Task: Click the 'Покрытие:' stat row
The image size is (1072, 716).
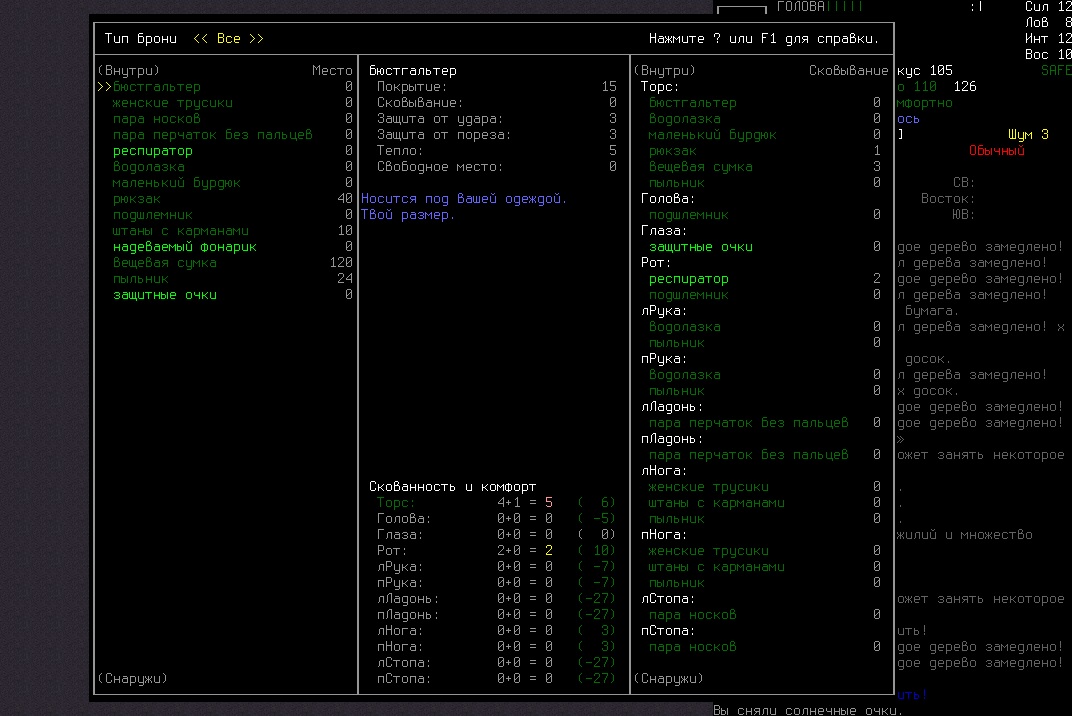Action: tap(496, 87)
